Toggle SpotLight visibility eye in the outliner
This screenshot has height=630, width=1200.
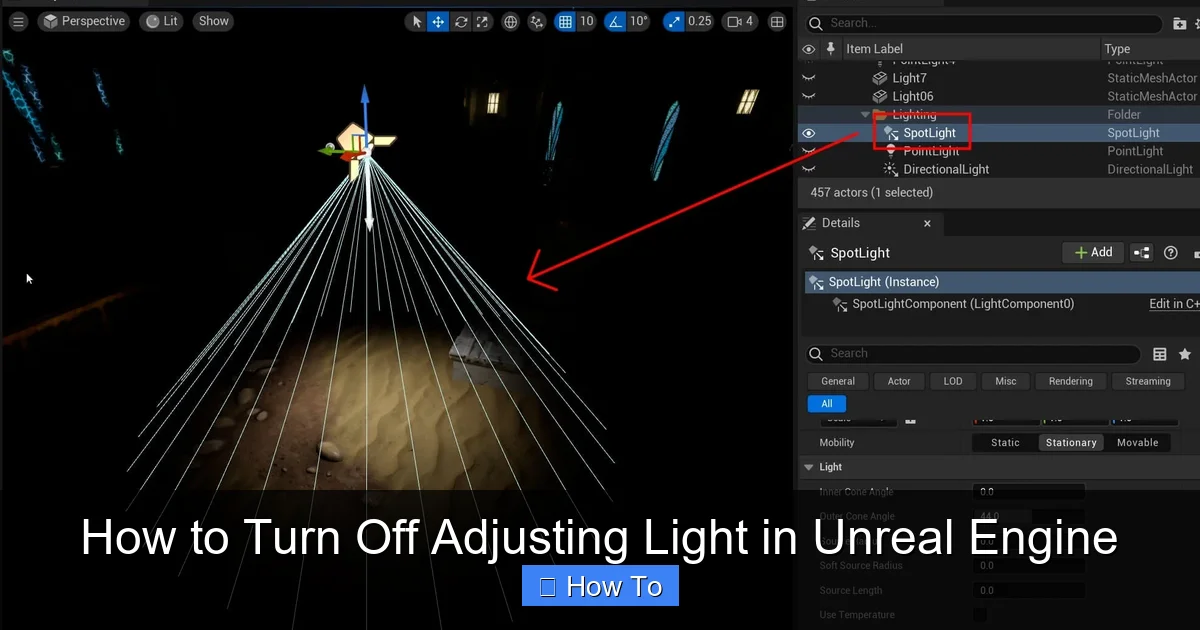pyautogui.click(x=808, y=132)
